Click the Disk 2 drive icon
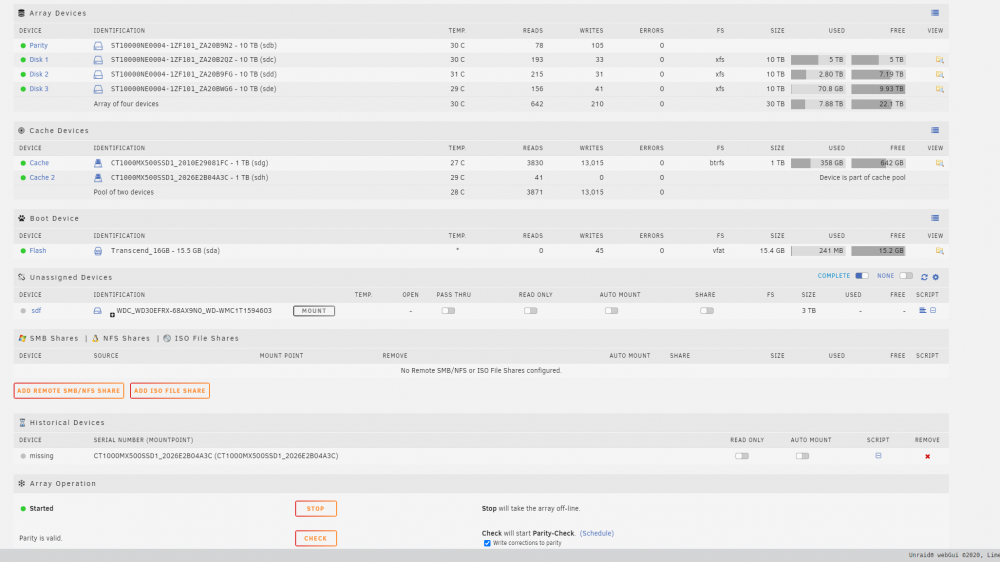This screenshot has height=562, width=1000. tap(98, 75)
